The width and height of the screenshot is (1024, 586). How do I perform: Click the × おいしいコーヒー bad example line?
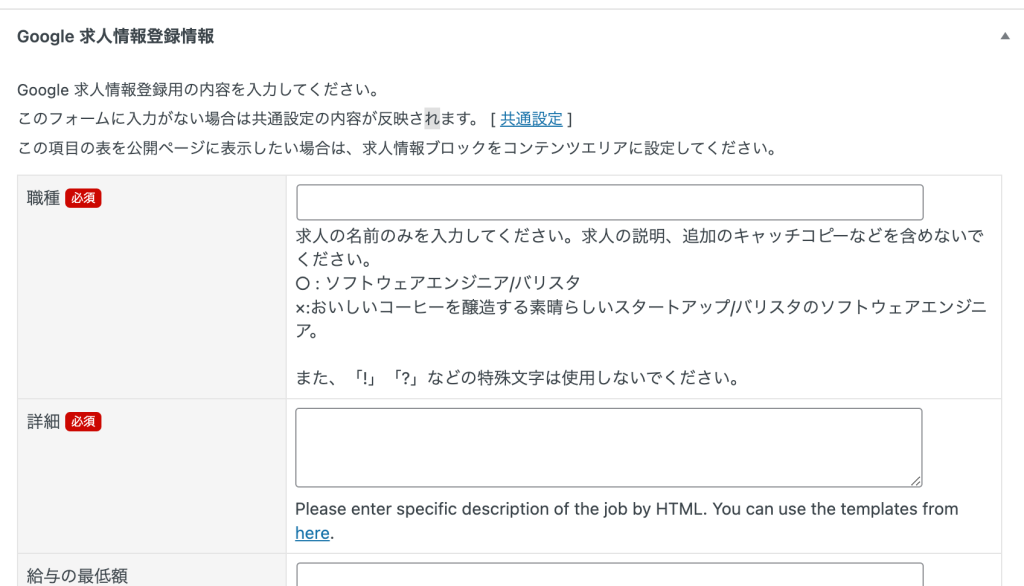point(641,319)
